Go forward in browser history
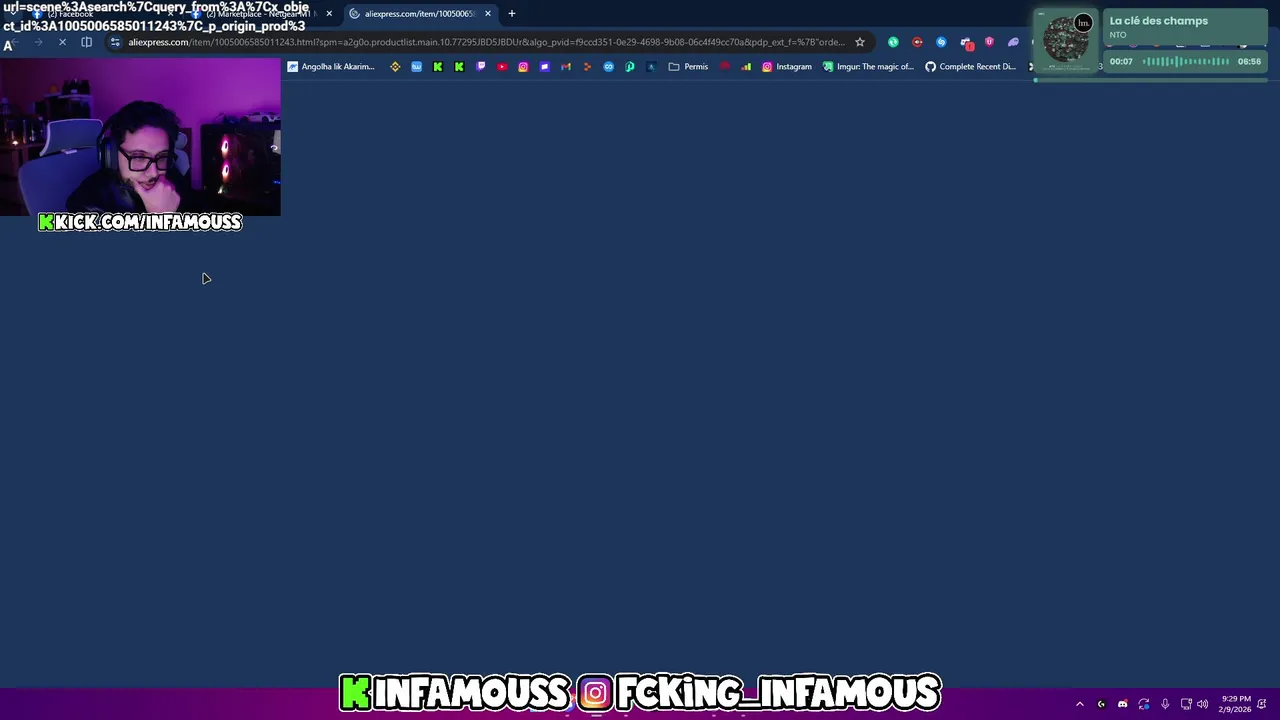Screen dimensions: 1280x720 (x=38, y=42)
